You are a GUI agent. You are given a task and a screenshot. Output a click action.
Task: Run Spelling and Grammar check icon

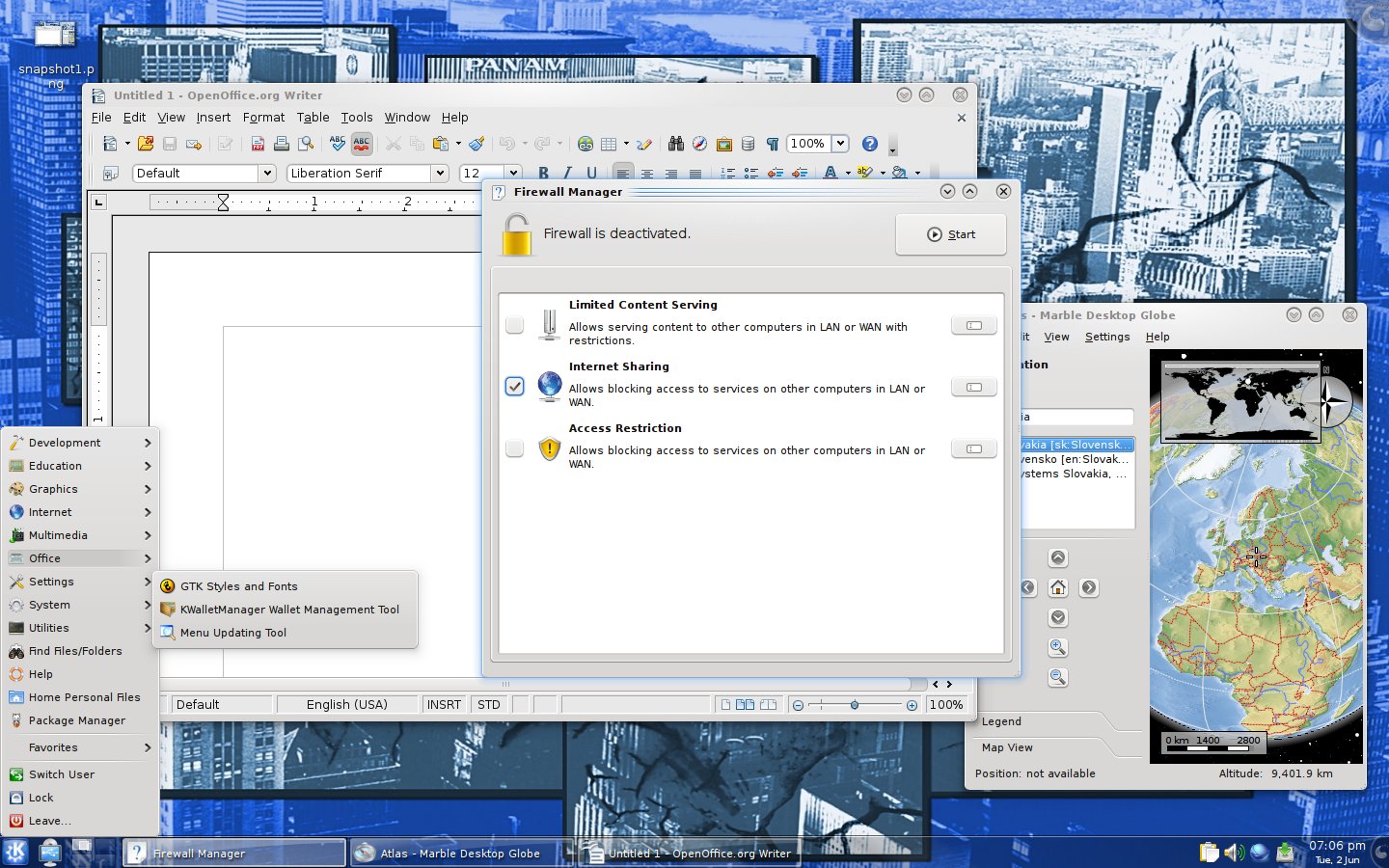pyautogui.click(x=337, y=144)
